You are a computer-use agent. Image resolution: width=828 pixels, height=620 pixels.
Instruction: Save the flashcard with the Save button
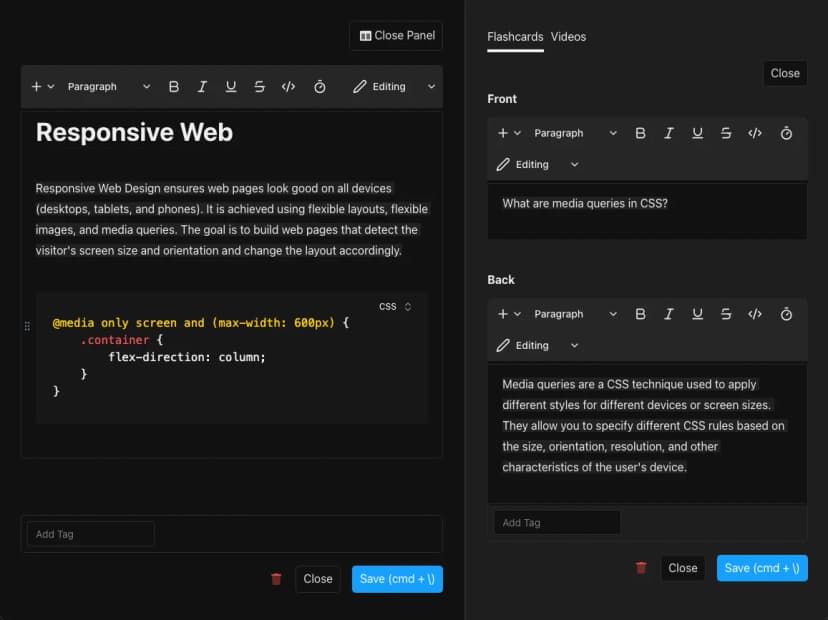click(762, 568)
